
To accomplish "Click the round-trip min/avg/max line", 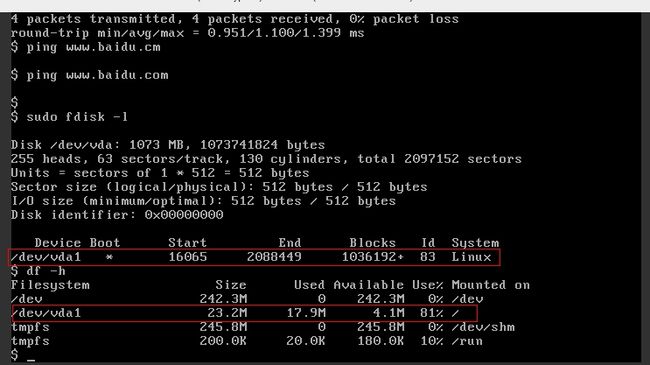I will [x=188, y=33].
